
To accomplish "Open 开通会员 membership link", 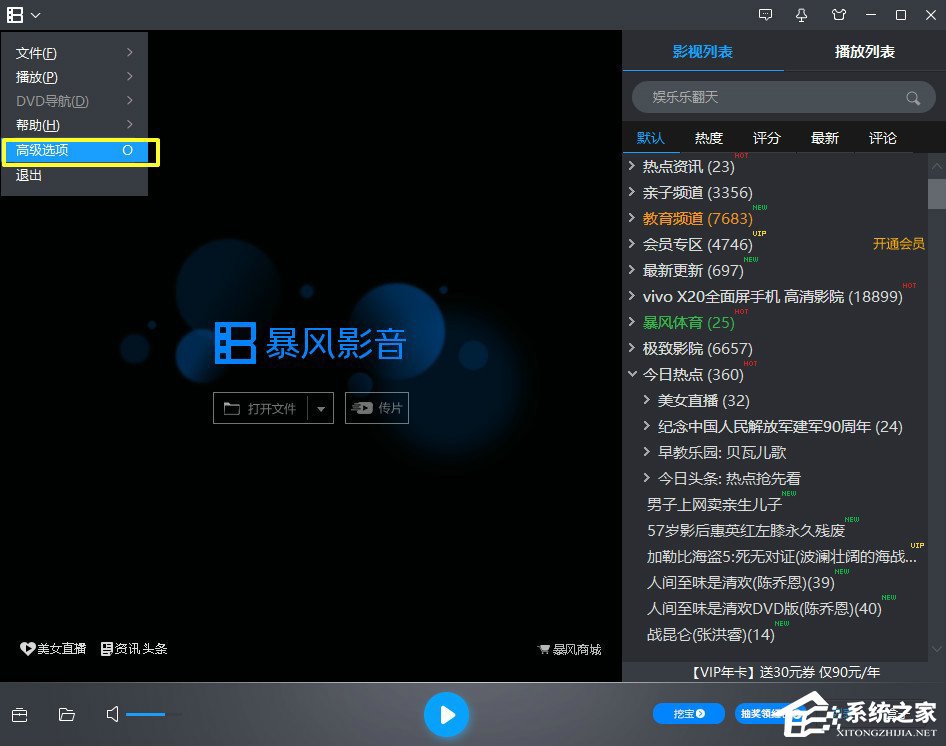I will tap(899, 243).
